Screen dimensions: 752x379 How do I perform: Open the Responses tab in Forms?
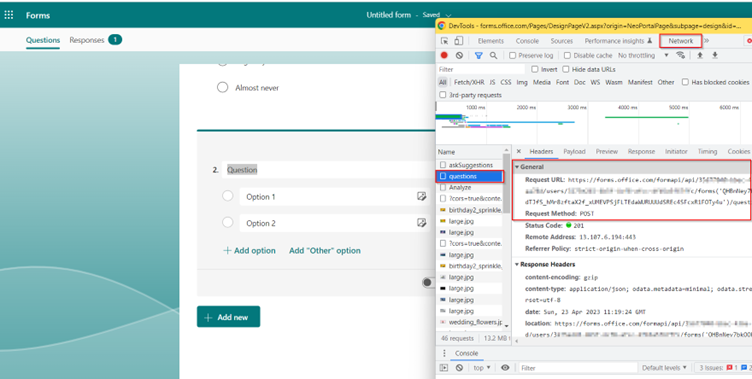pyautogui.click(x=96, y=40)
